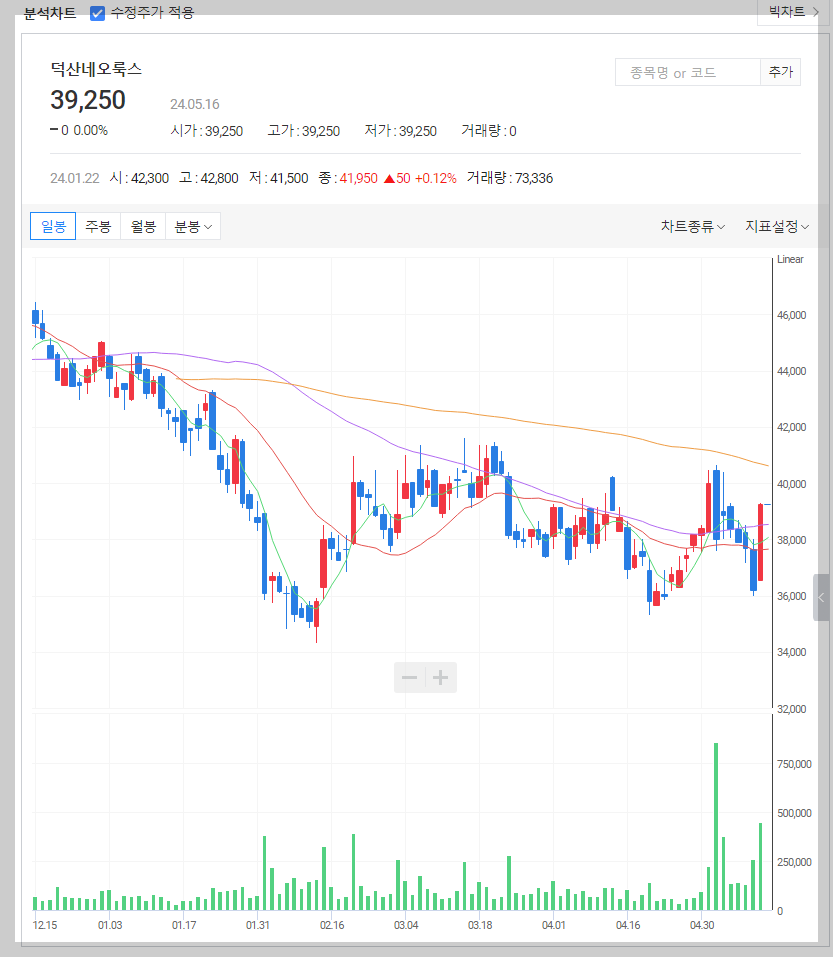The height and width of the screenshot is (957, 833).
Task: Click the 44,000 price axis label
Action: 792,371
